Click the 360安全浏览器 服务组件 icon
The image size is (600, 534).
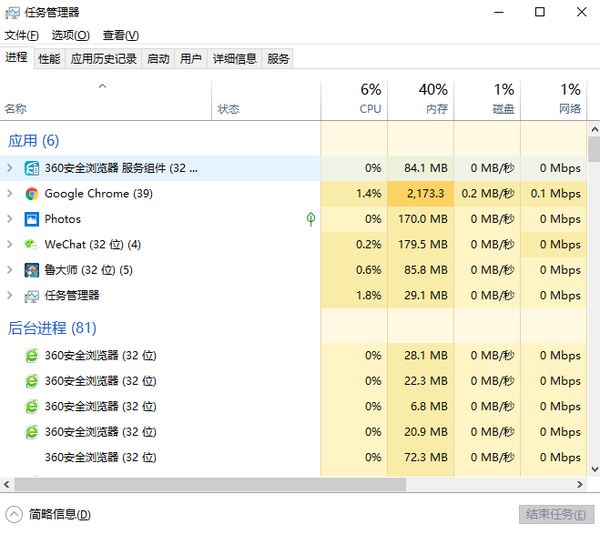(x=32, y=168)
